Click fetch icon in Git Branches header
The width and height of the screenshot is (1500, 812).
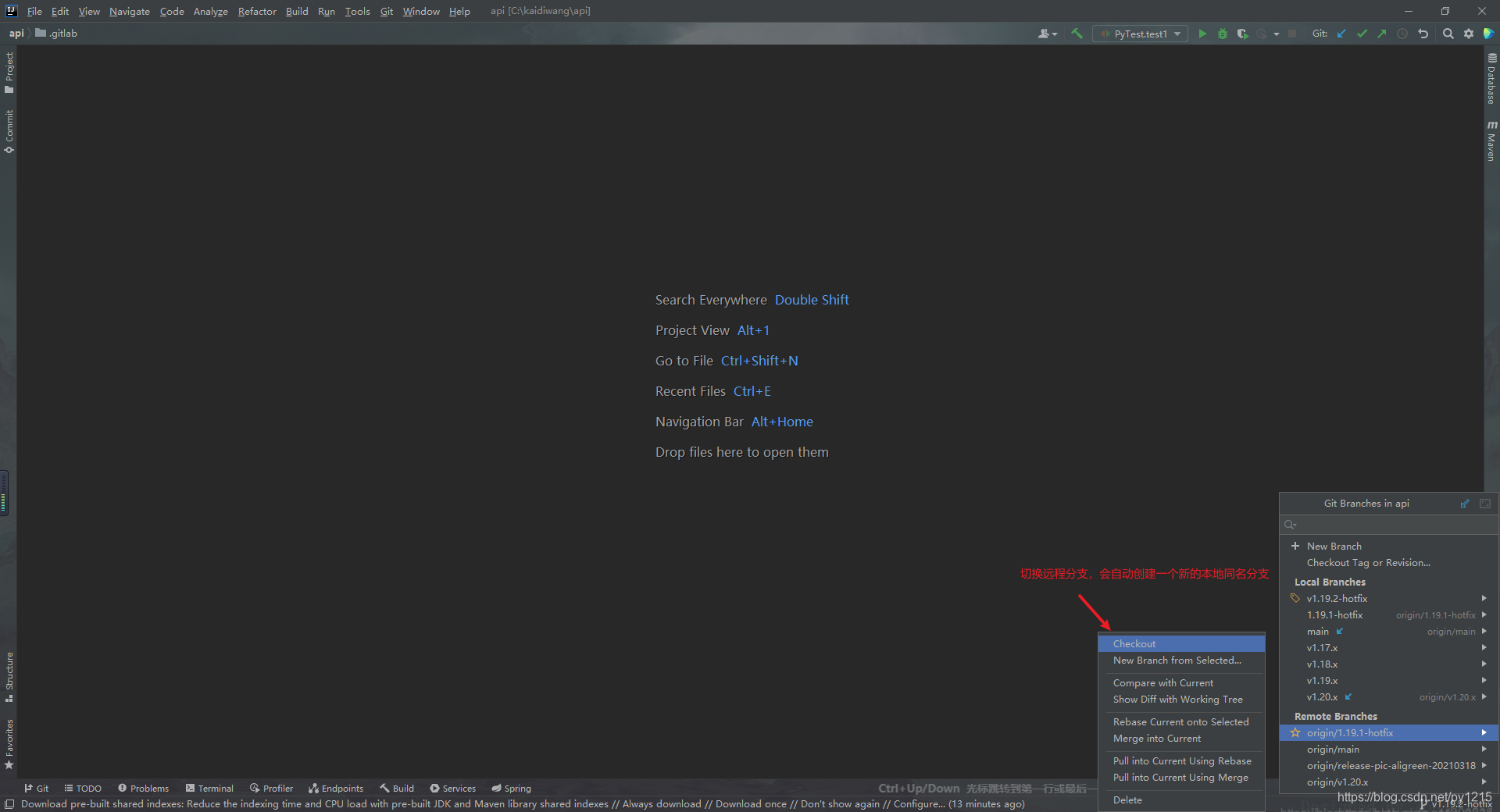pos(1465,504)
